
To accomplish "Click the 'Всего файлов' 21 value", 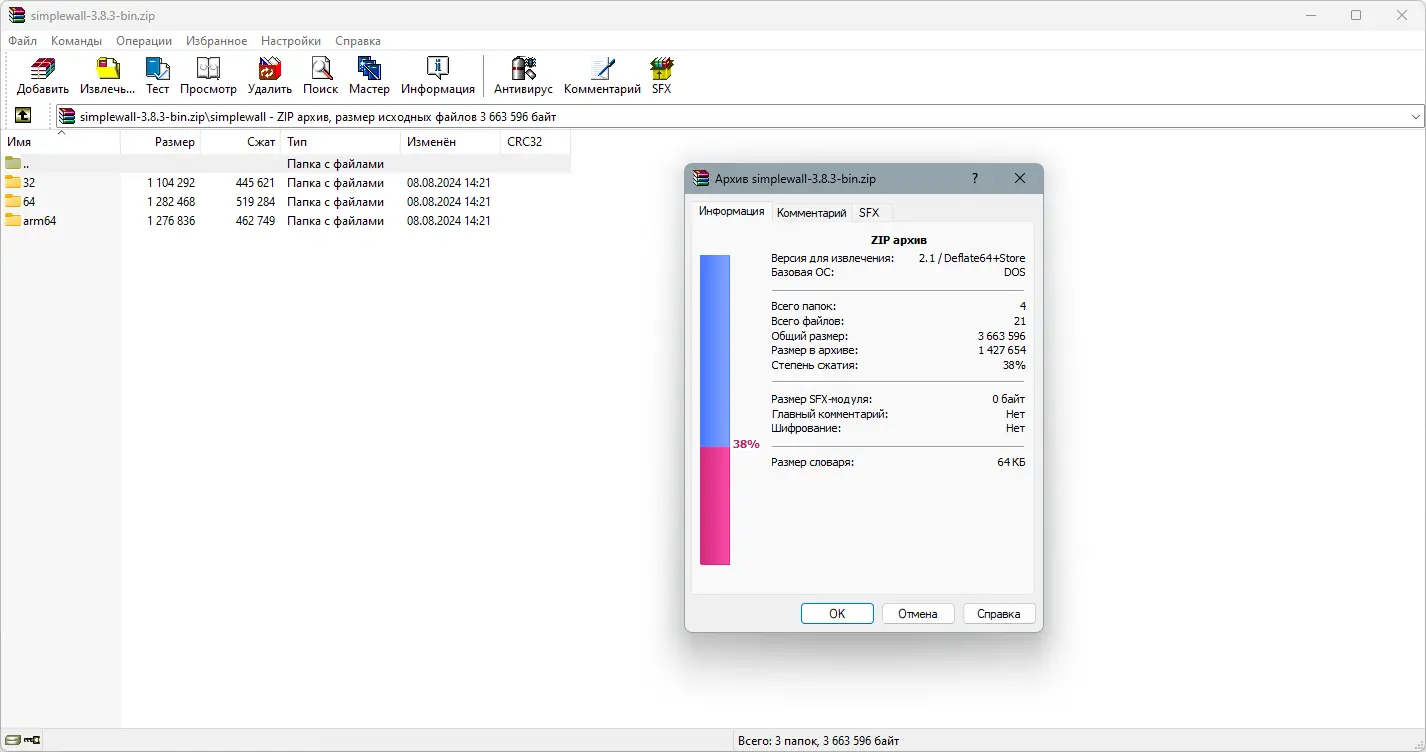I will point(1019,321).
